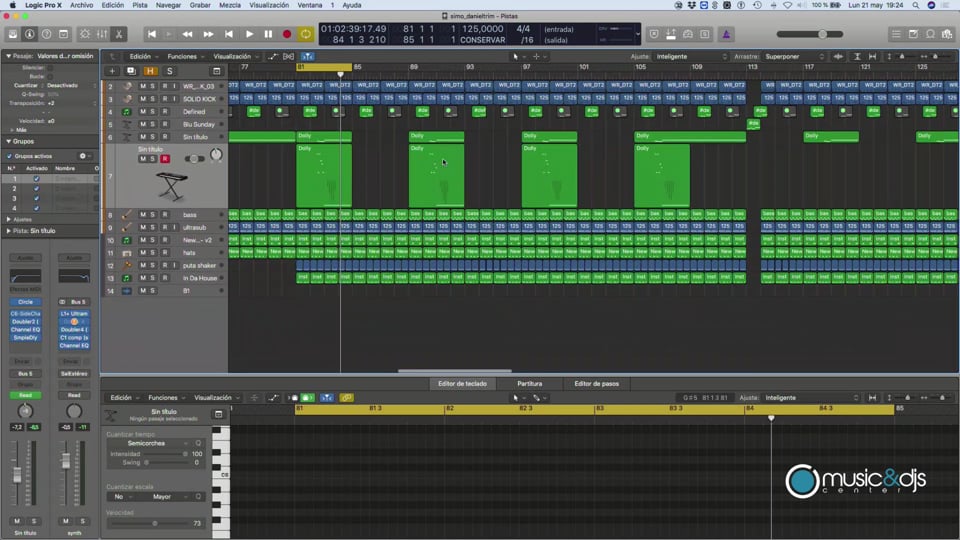Mute the synth channel strip
The width and height of the screenshot is (960, 540).
click(x=66, y=521)
